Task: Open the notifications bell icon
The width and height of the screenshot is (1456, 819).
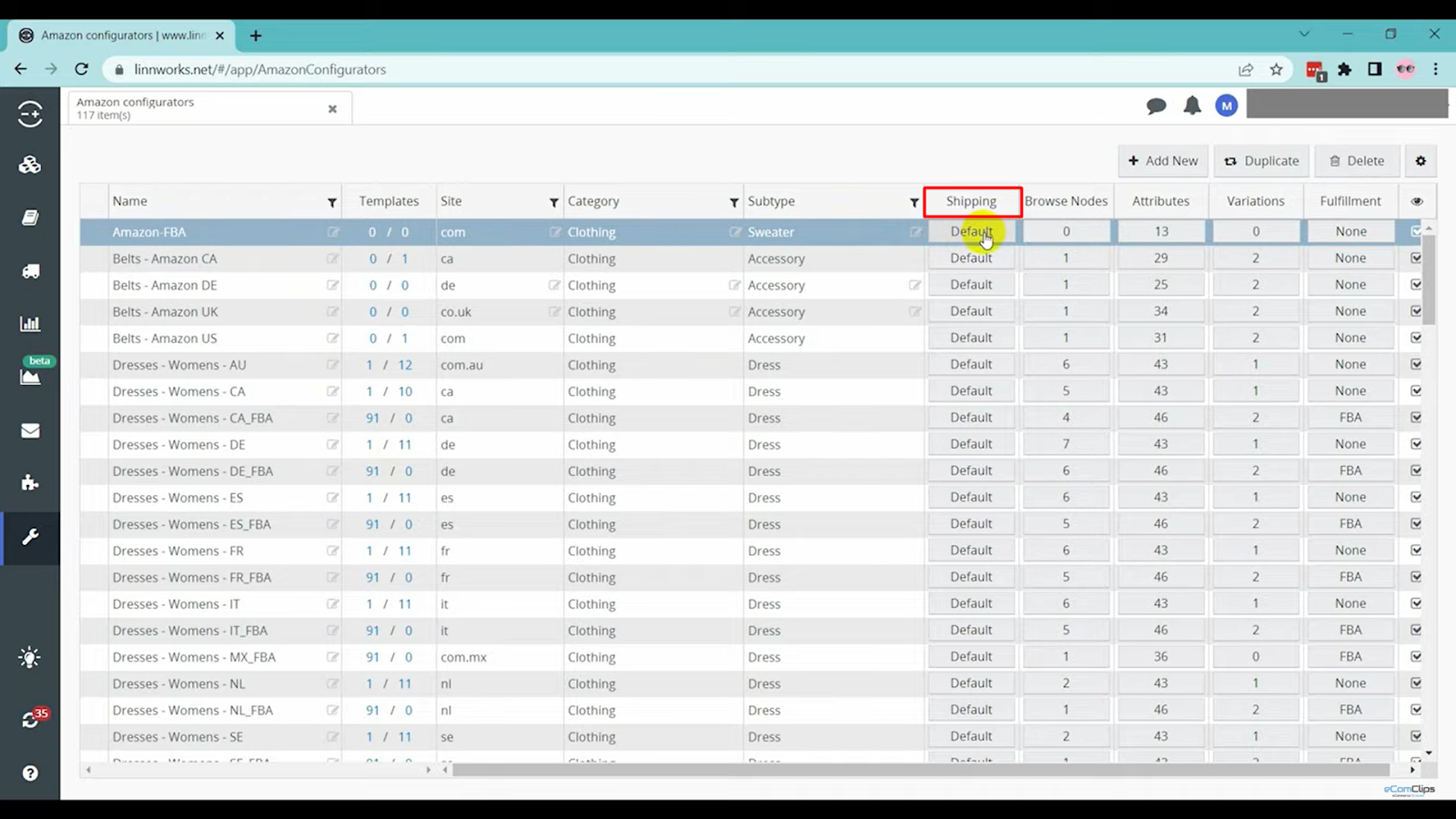Action: pos(1192,106)
